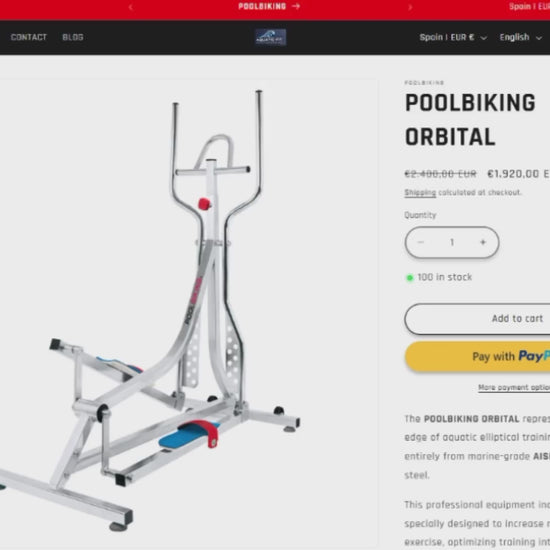This screenshot has height=550, width=550.
Task: Open the Shipping policy link
Action: tap(420, 193)
